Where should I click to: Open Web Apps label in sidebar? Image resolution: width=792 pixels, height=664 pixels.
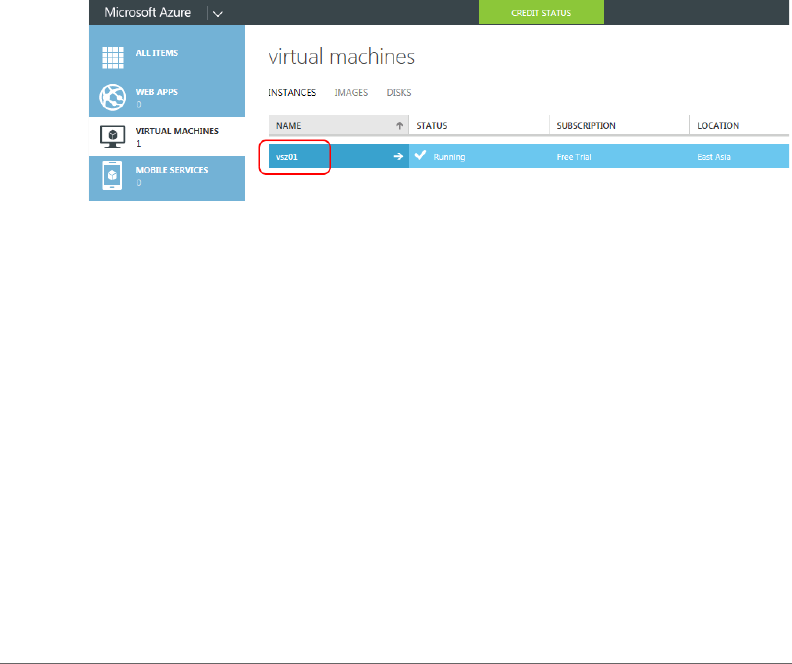click(157, 92)
